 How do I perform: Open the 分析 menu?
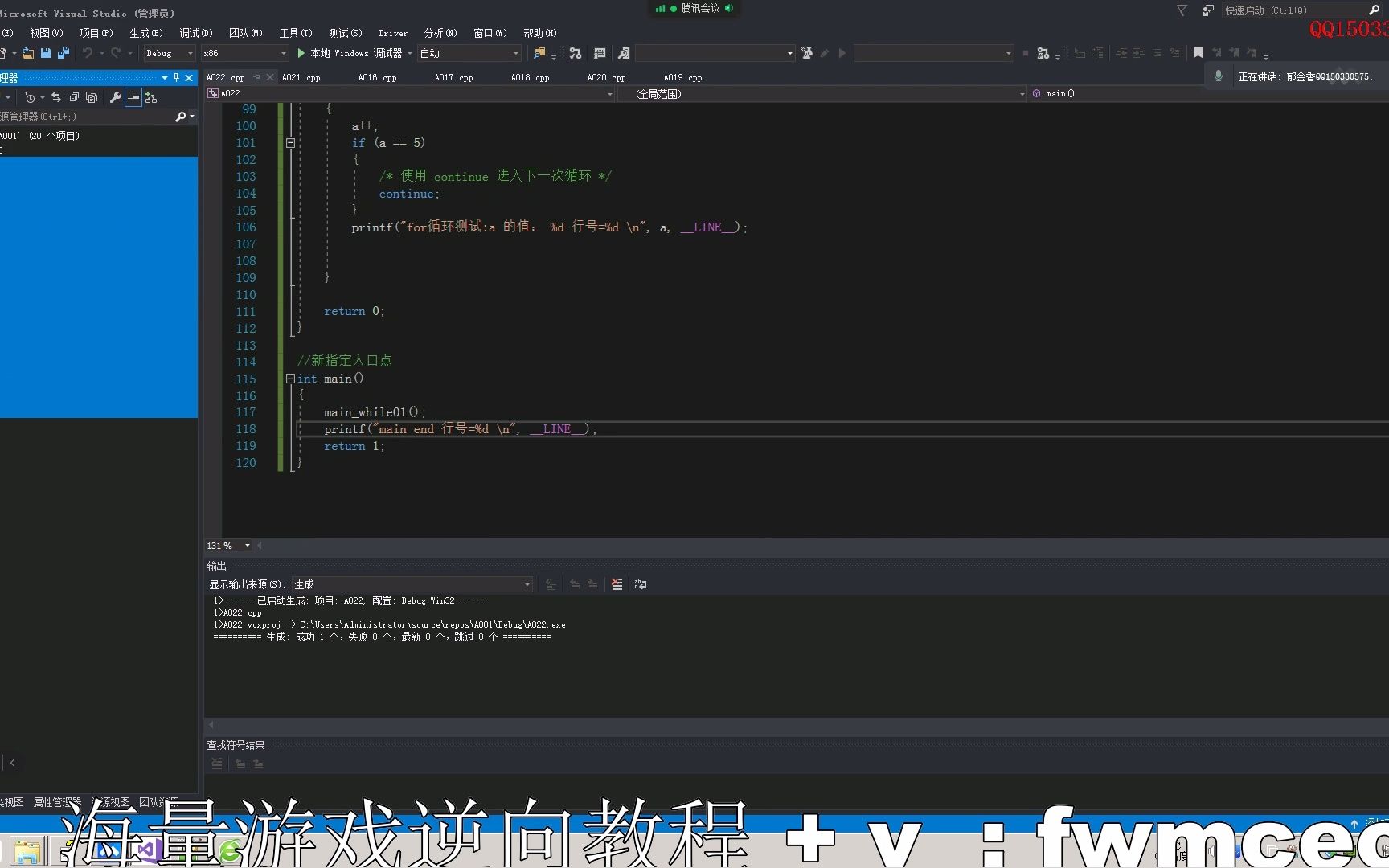tap(440, 33)
